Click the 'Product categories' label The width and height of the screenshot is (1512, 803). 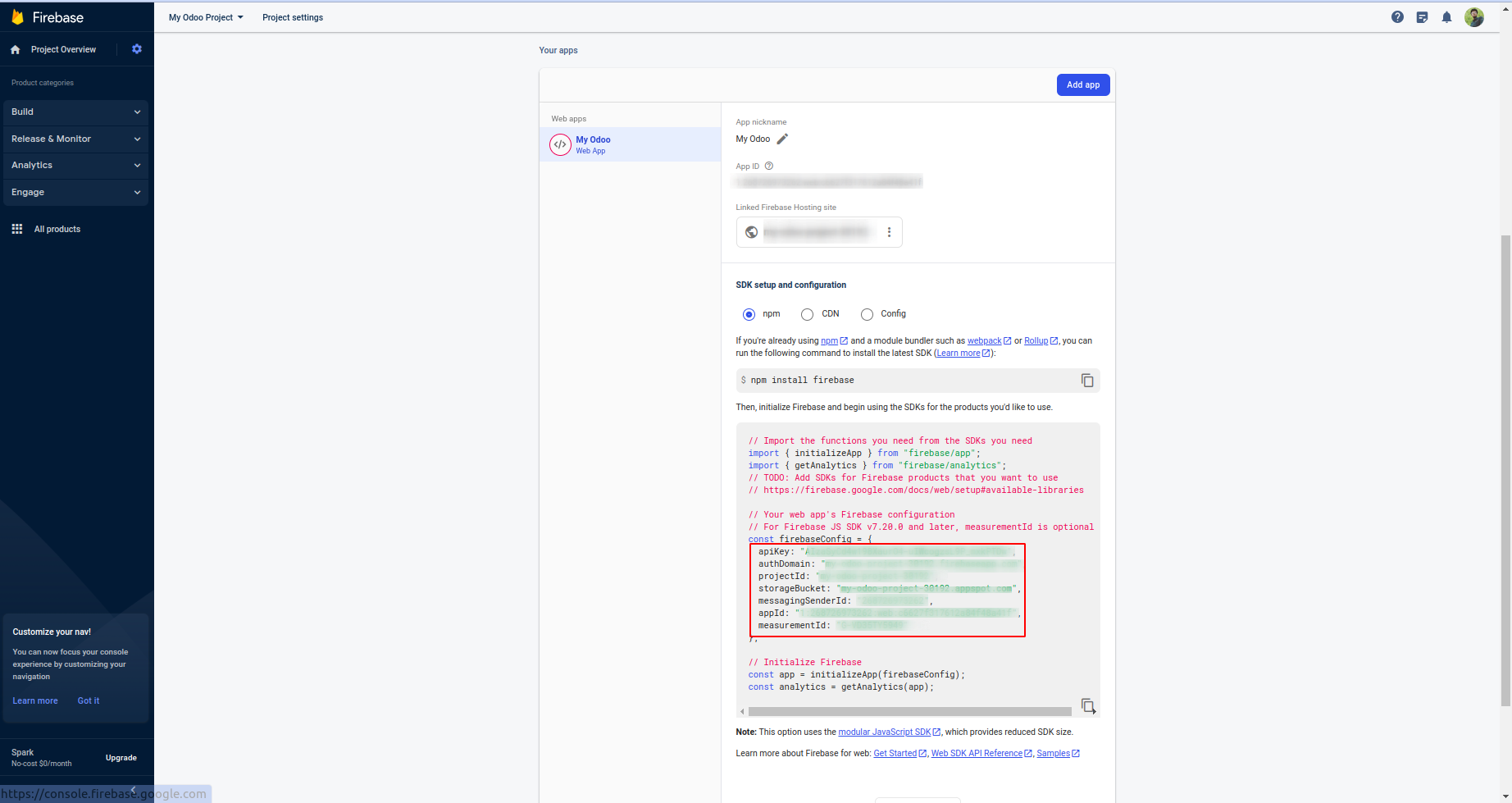(x=43, y=83)
